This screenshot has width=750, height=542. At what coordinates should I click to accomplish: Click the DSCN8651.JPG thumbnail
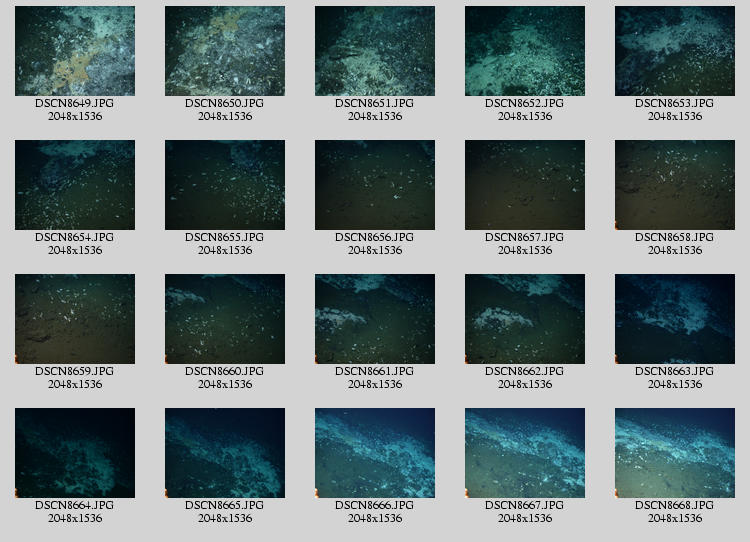375,51
